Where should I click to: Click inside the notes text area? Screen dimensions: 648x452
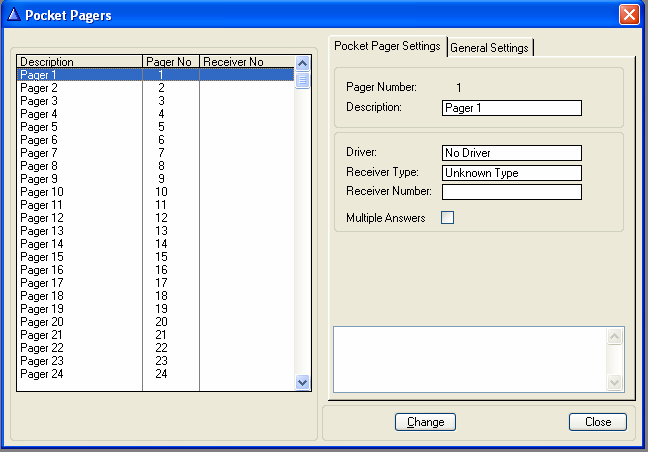pos(470,358)
